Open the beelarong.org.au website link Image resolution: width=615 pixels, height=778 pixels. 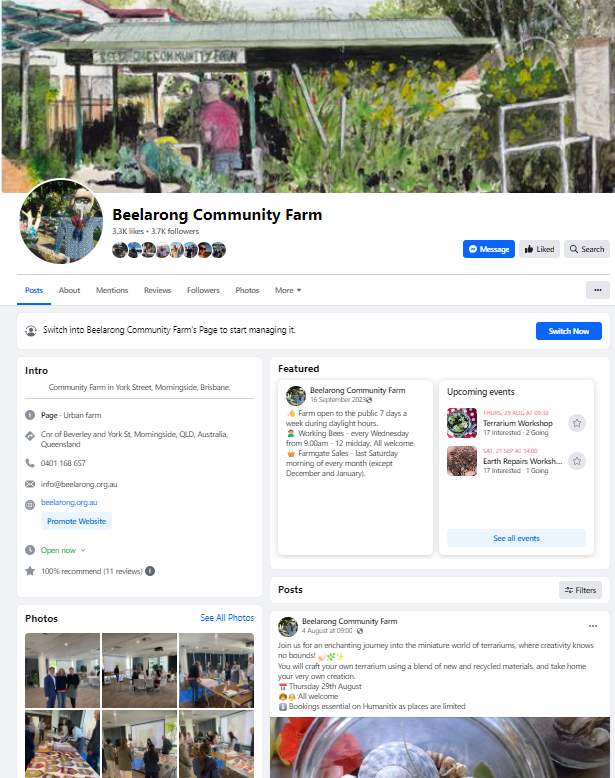pos(69,502)
